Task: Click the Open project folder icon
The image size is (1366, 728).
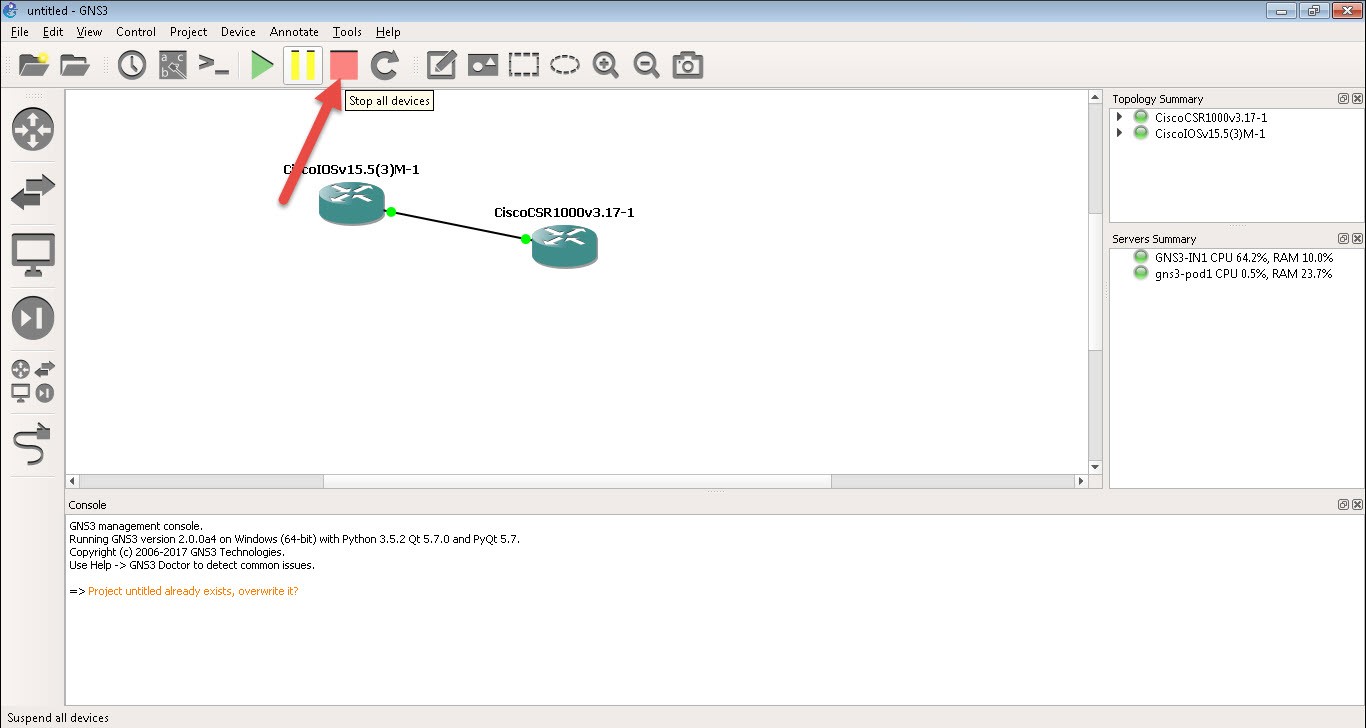Action: click(75, 66)
